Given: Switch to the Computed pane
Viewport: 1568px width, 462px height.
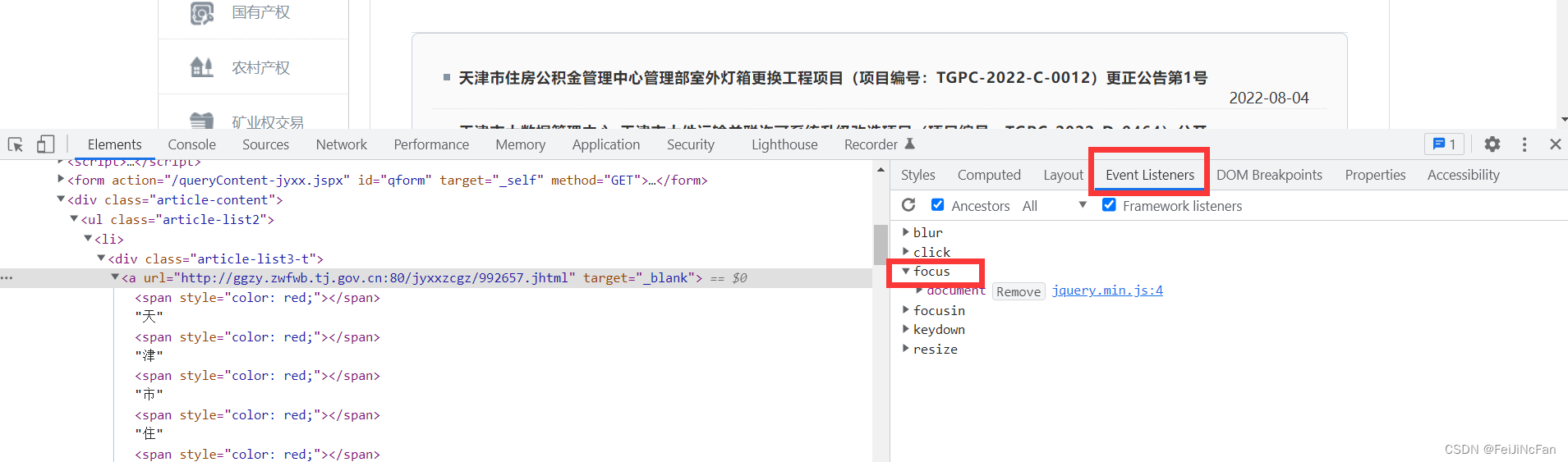Looking at the screenshot, I should coord(989,175).
